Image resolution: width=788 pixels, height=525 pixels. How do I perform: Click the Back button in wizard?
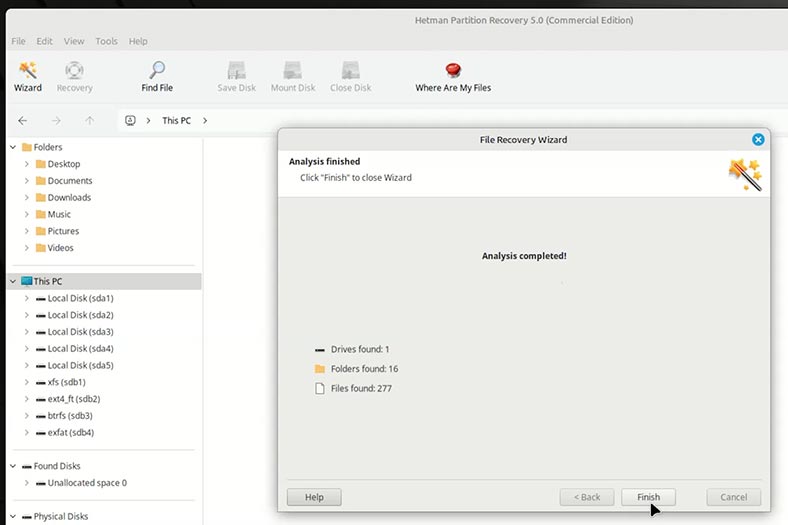[587, 497]
